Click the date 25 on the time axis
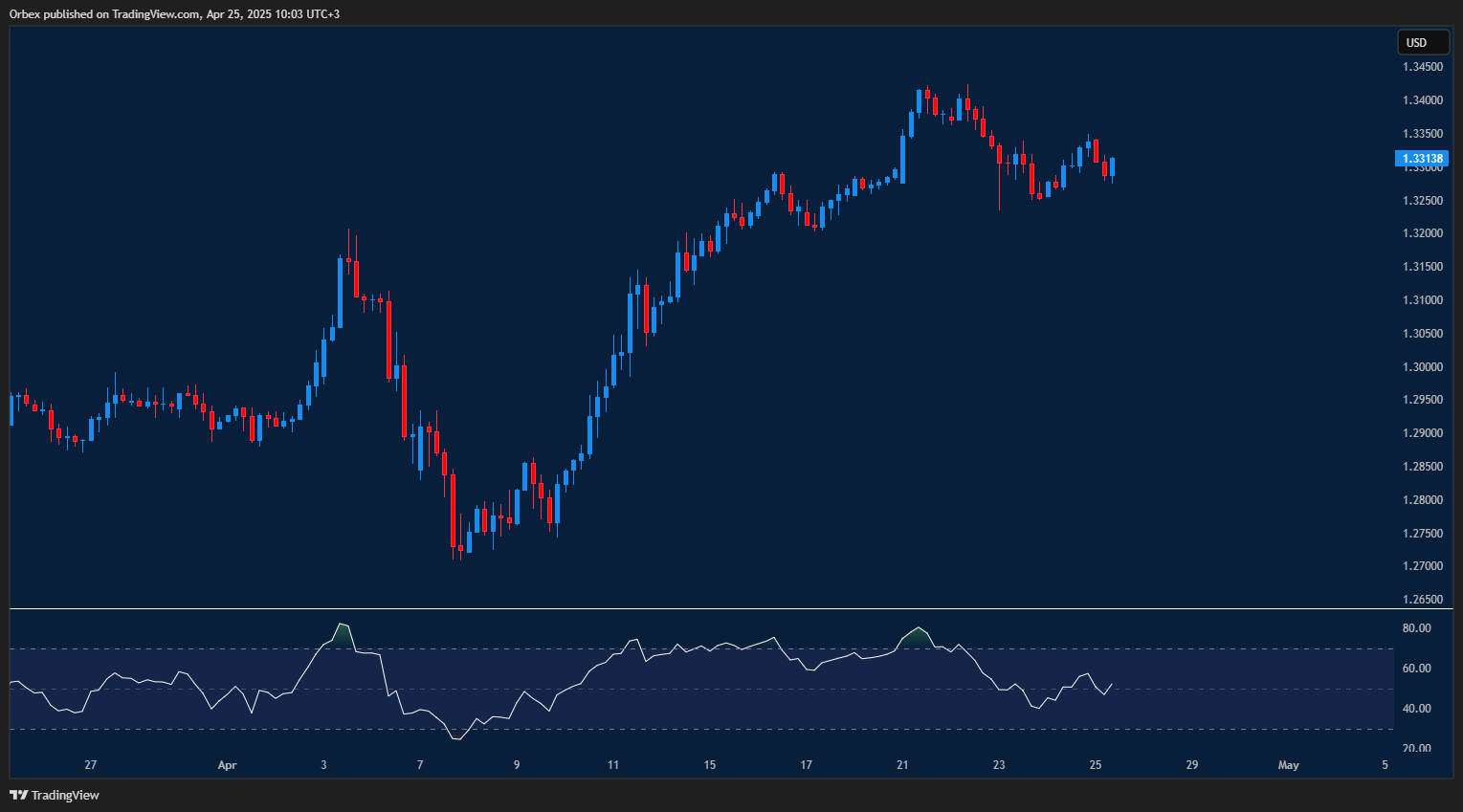 click(x=1095, y=765)
